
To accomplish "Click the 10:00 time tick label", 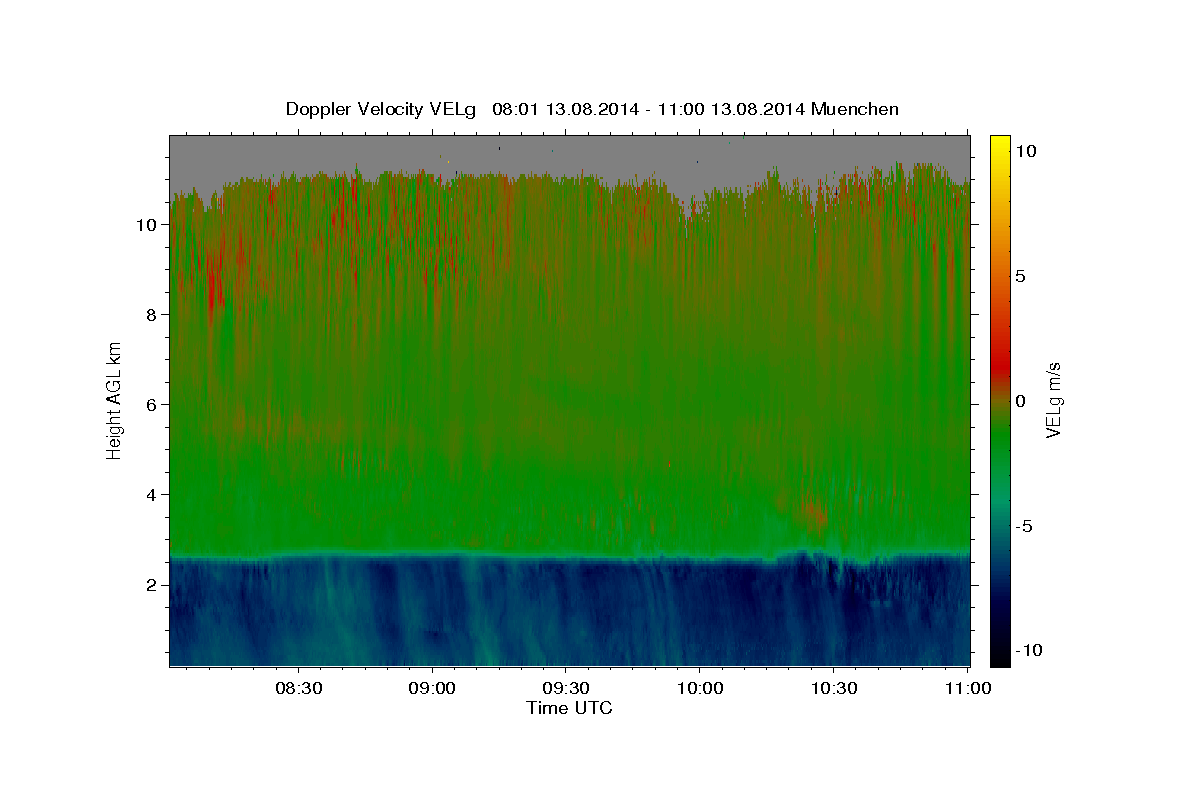I will pos(699,688).
